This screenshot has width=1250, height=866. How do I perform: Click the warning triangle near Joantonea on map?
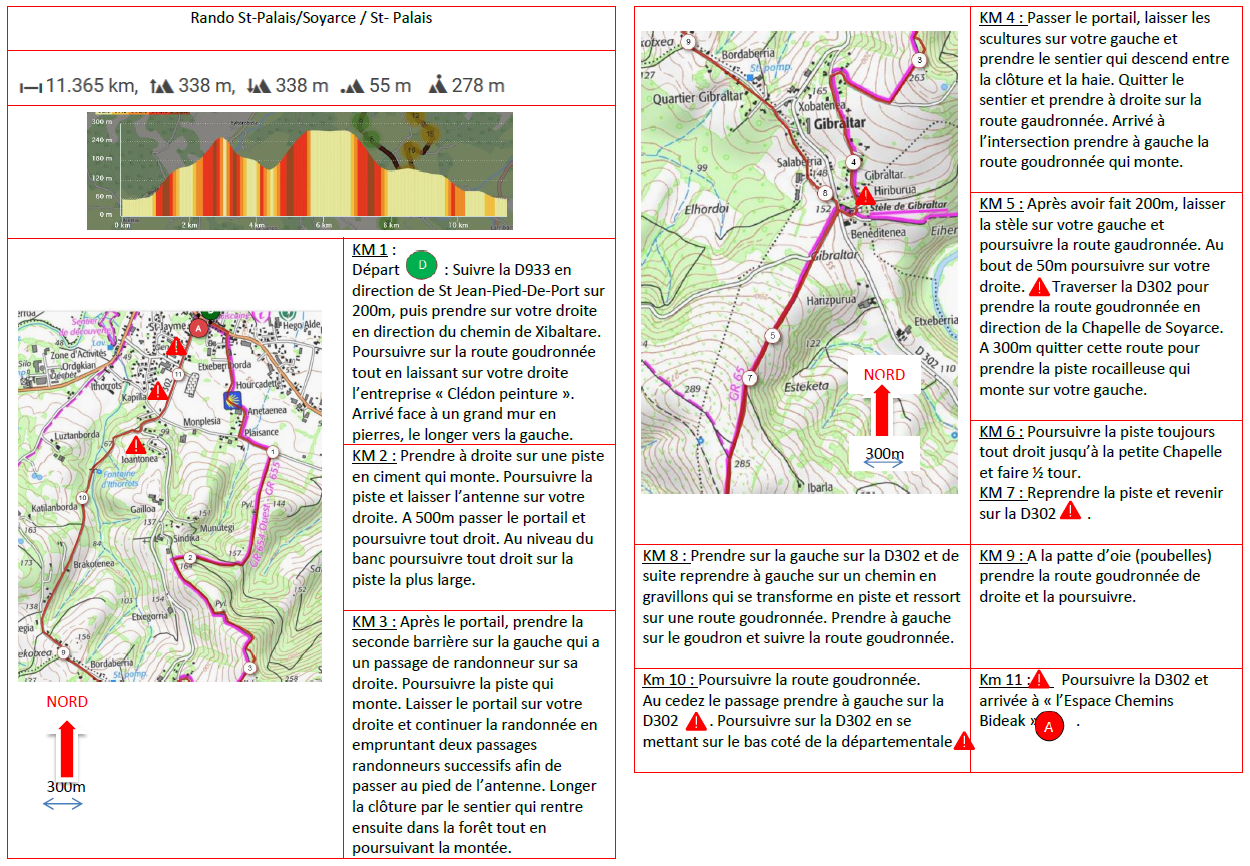point(136,443)
